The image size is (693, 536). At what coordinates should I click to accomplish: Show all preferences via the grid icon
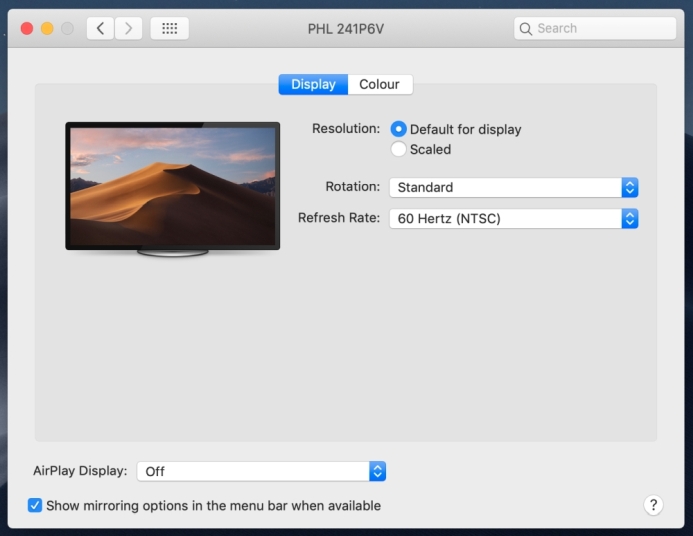tap(170, 29)
